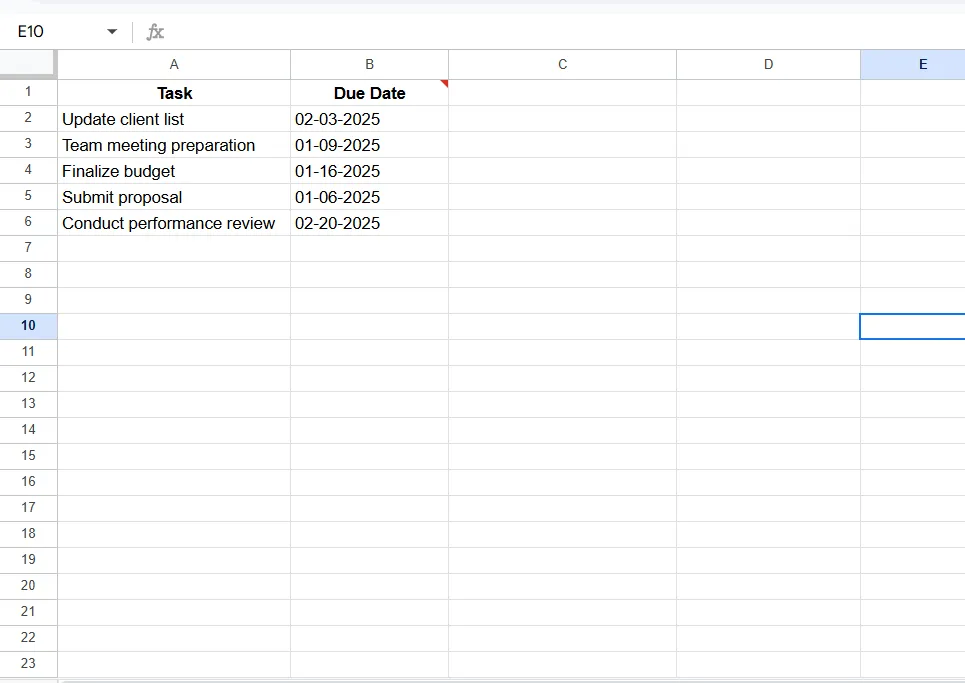Select row 19 header
This screenshot has height=683, width=965.
pyautogui.click(x=28, y=559)
